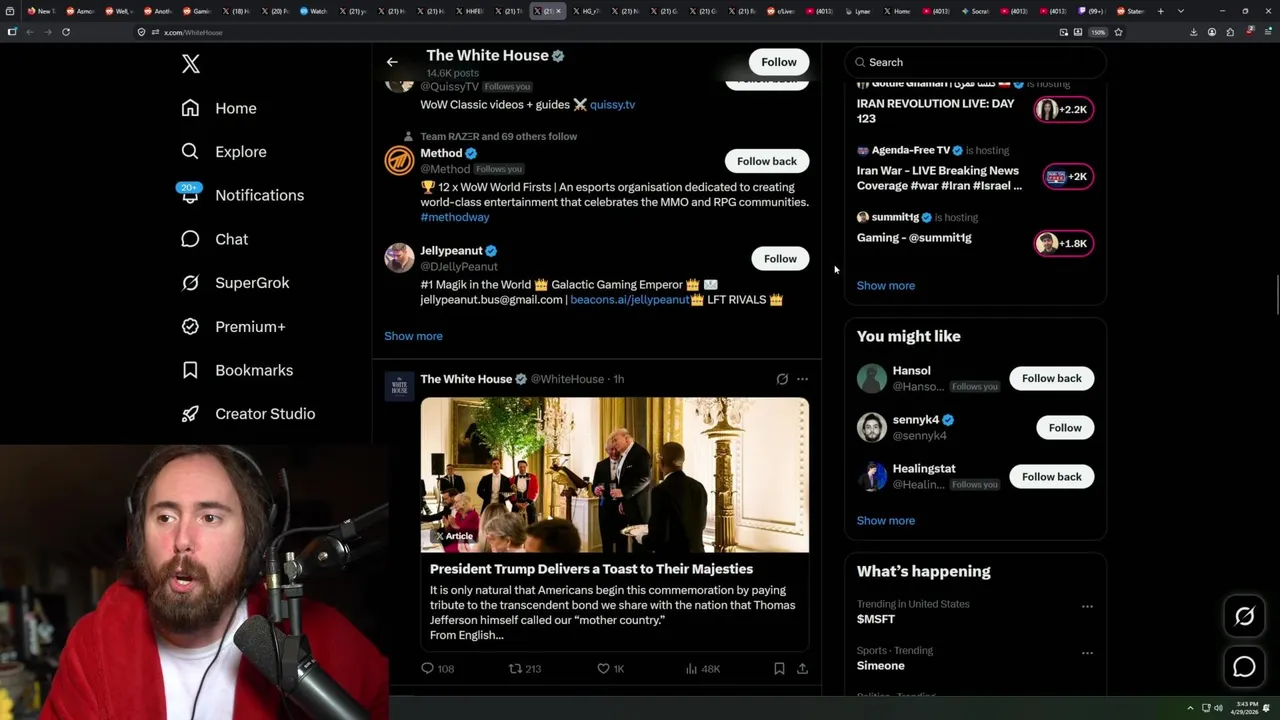
Task: Follow back Method
Action: click(x=767, y=161)
